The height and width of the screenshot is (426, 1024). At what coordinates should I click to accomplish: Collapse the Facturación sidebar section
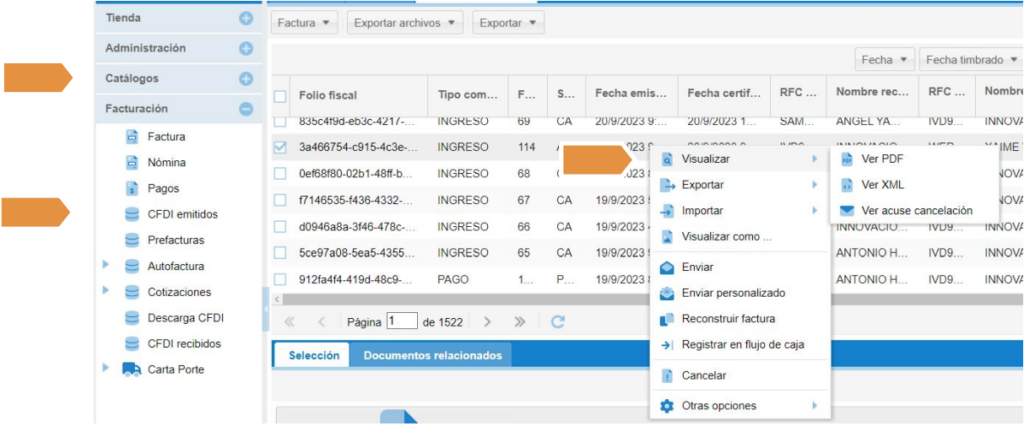[x=246, y=109]
